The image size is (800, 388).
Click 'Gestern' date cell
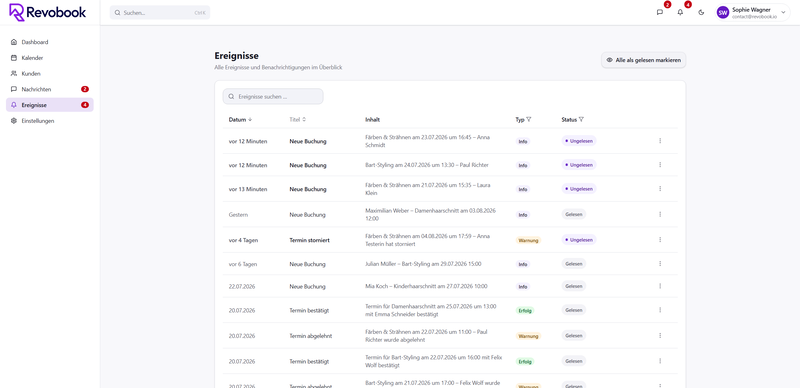238,214
